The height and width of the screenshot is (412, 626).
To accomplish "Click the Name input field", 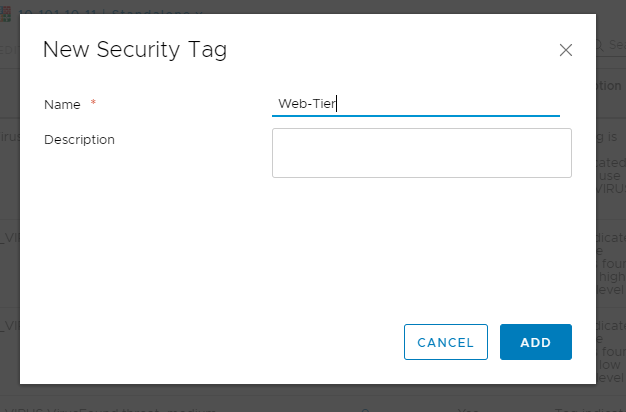I will [x=415, y=103].
